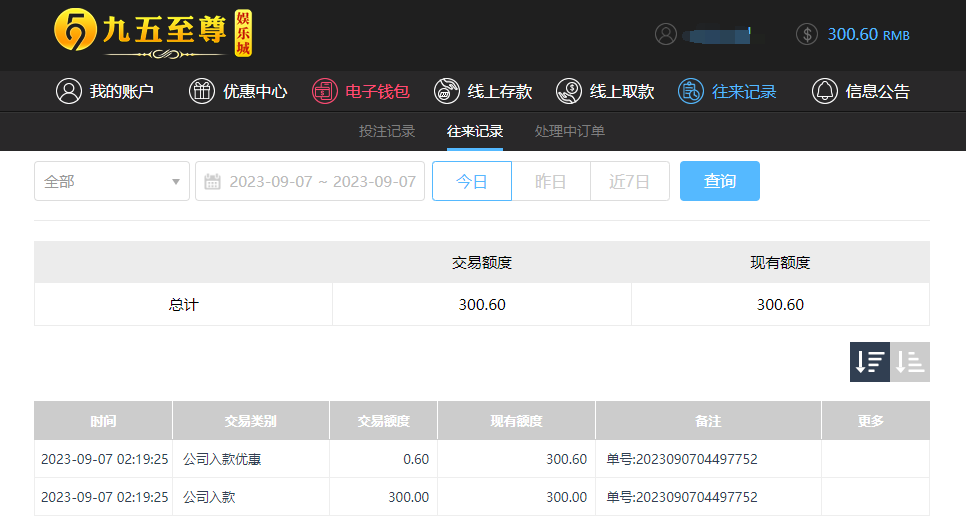Select the 往来记录 sub-tab

(x=475, y=131)
